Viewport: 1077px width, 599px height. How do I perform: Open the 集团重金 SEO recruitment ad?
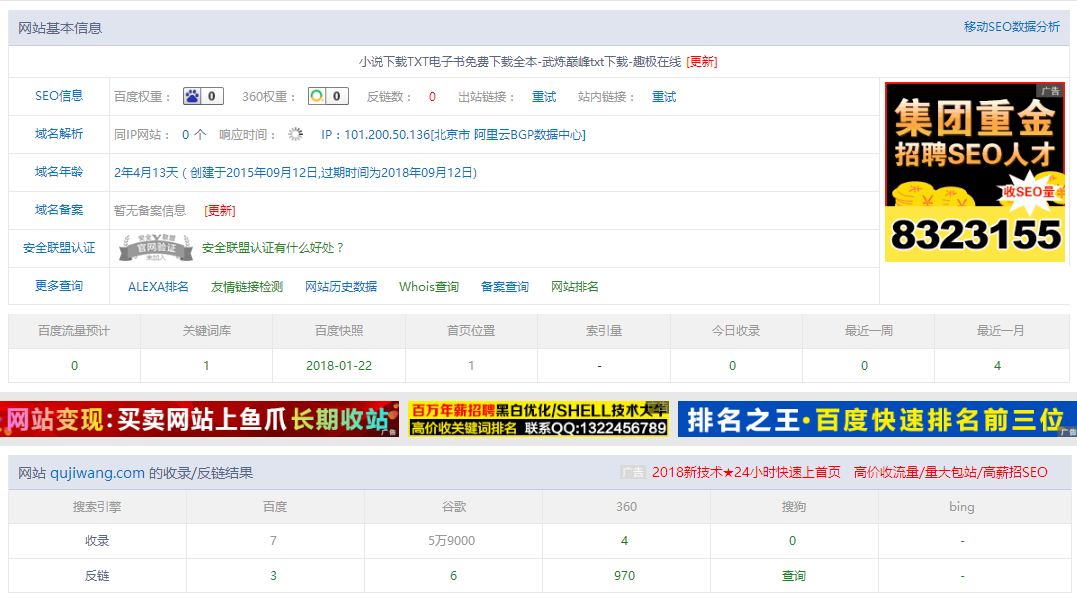(974, 172)
